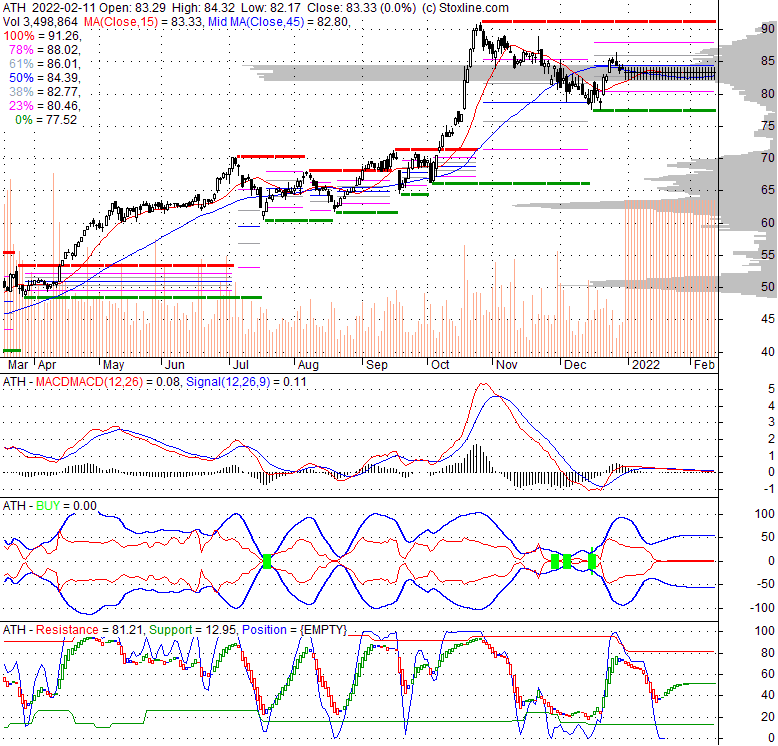Click the '23% = 80.46' level label
The height and width of the screenshot is (746, 778).
(x=45, y=105)
